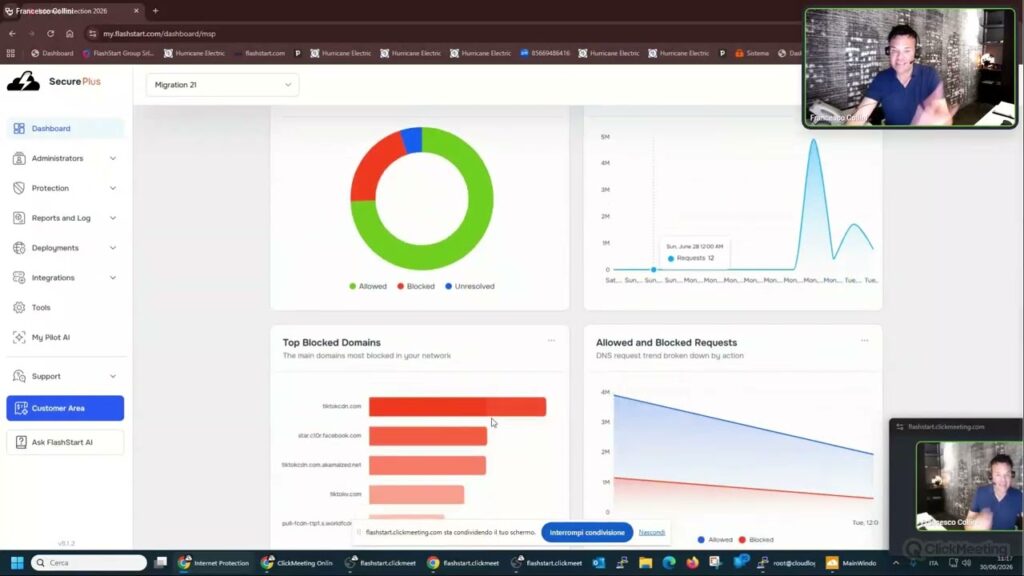The height and width of the screenshot is (576, 1024).
Task: Open the Migration 21 dropdown
Action: [223, 85]
